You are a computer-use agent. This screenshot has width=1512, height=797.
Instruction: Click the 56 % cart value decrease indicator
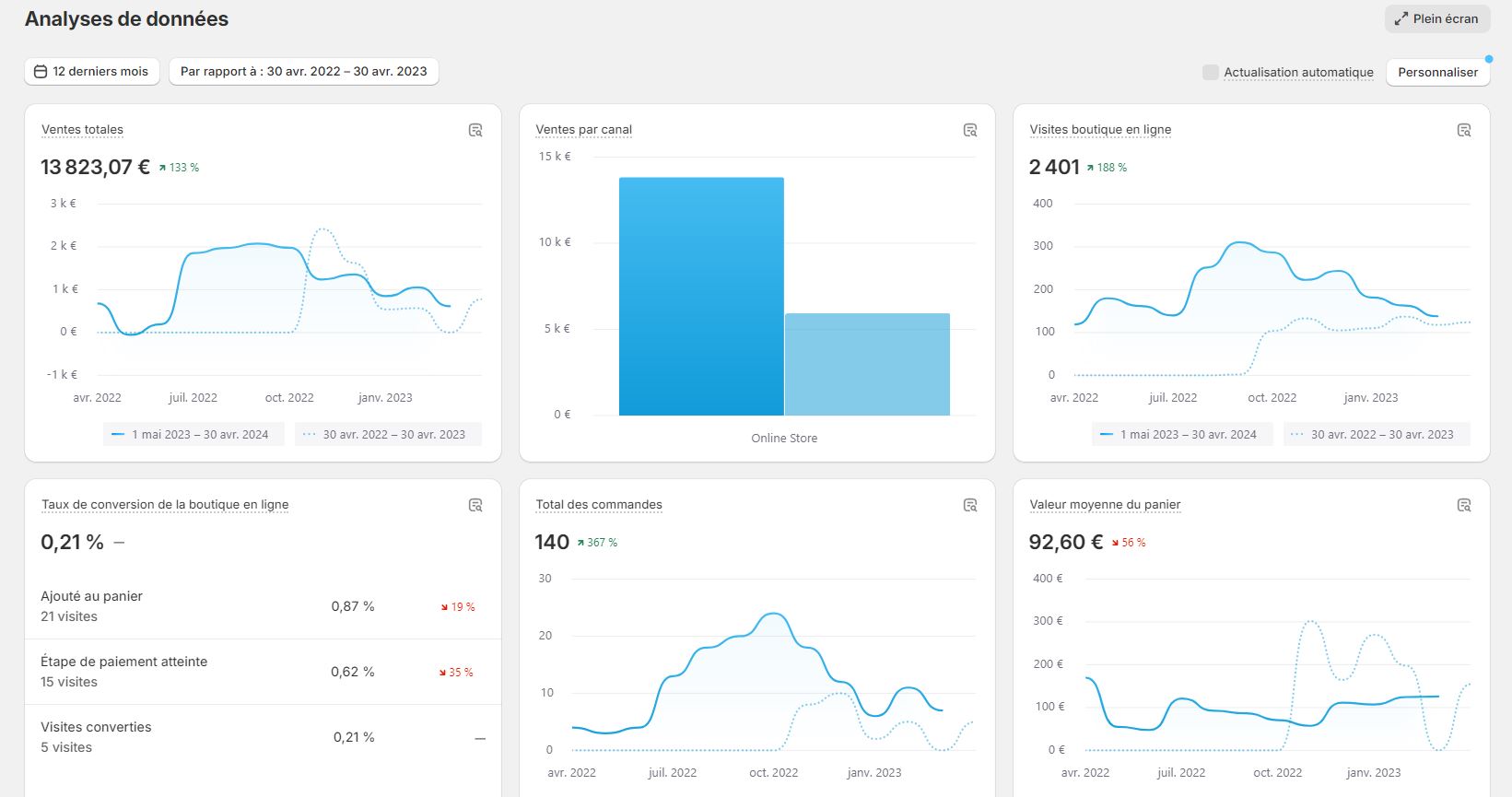point(1129,543)
